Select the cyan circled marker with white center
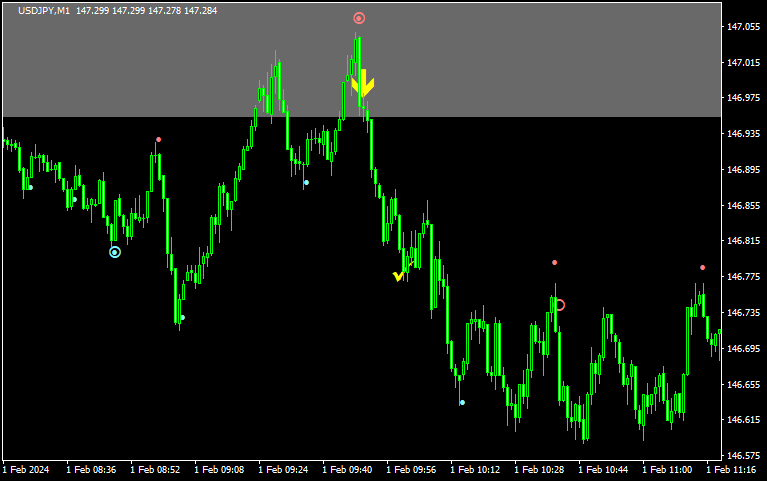 tap(115, 252)
